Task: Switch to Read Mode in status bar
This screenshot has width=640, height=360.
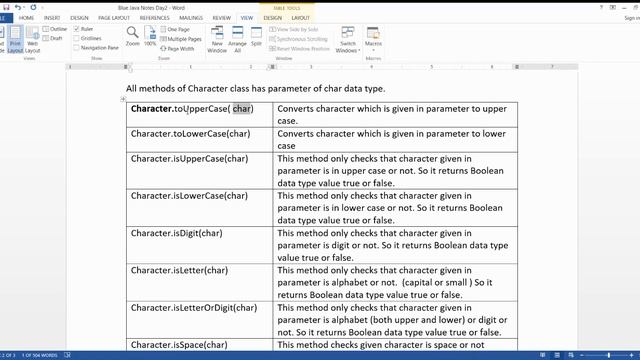Action: point(543,355)
